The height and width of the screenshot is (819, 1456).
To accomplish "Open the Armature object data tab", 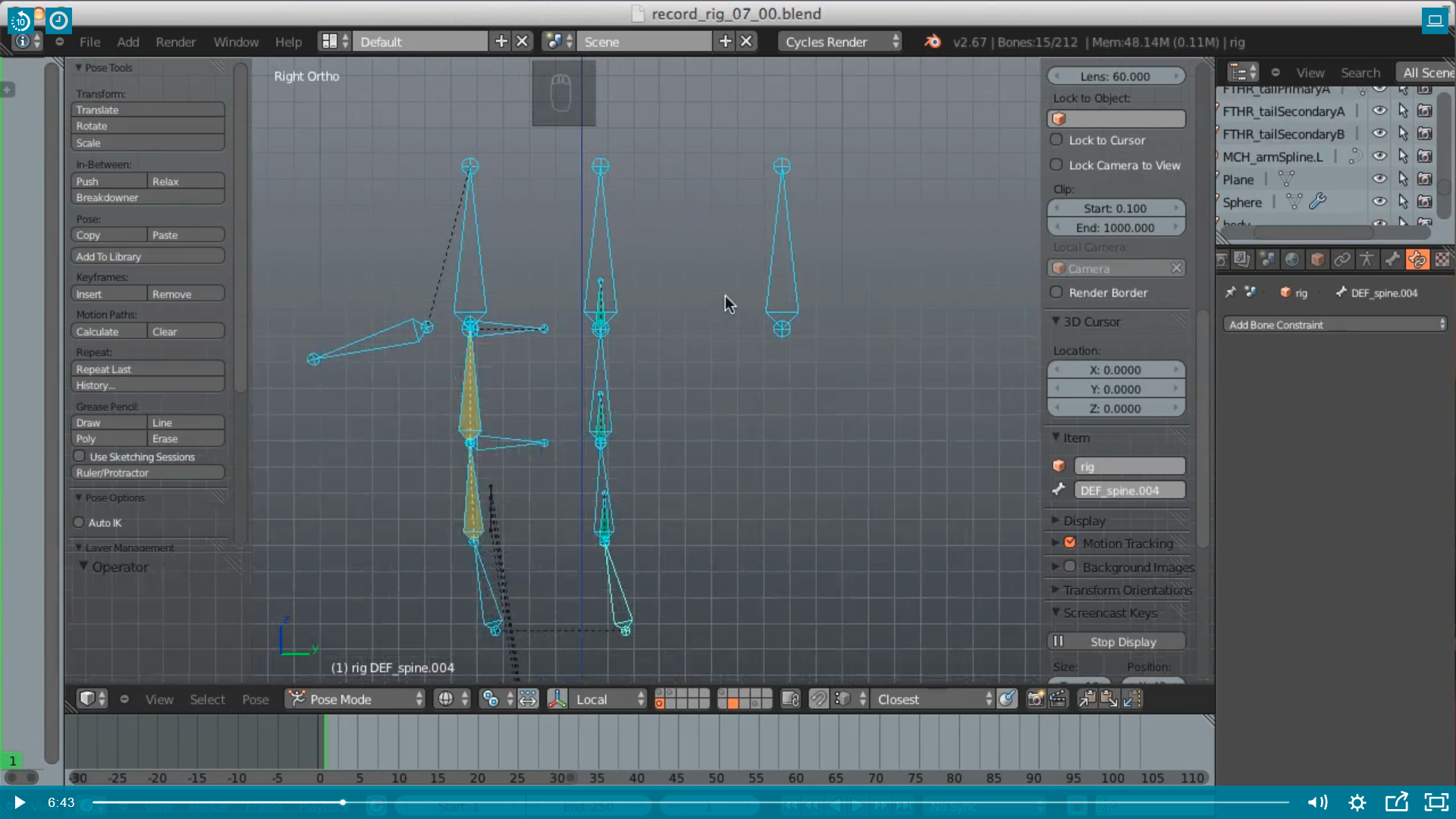I will (x=1367, y=260).
